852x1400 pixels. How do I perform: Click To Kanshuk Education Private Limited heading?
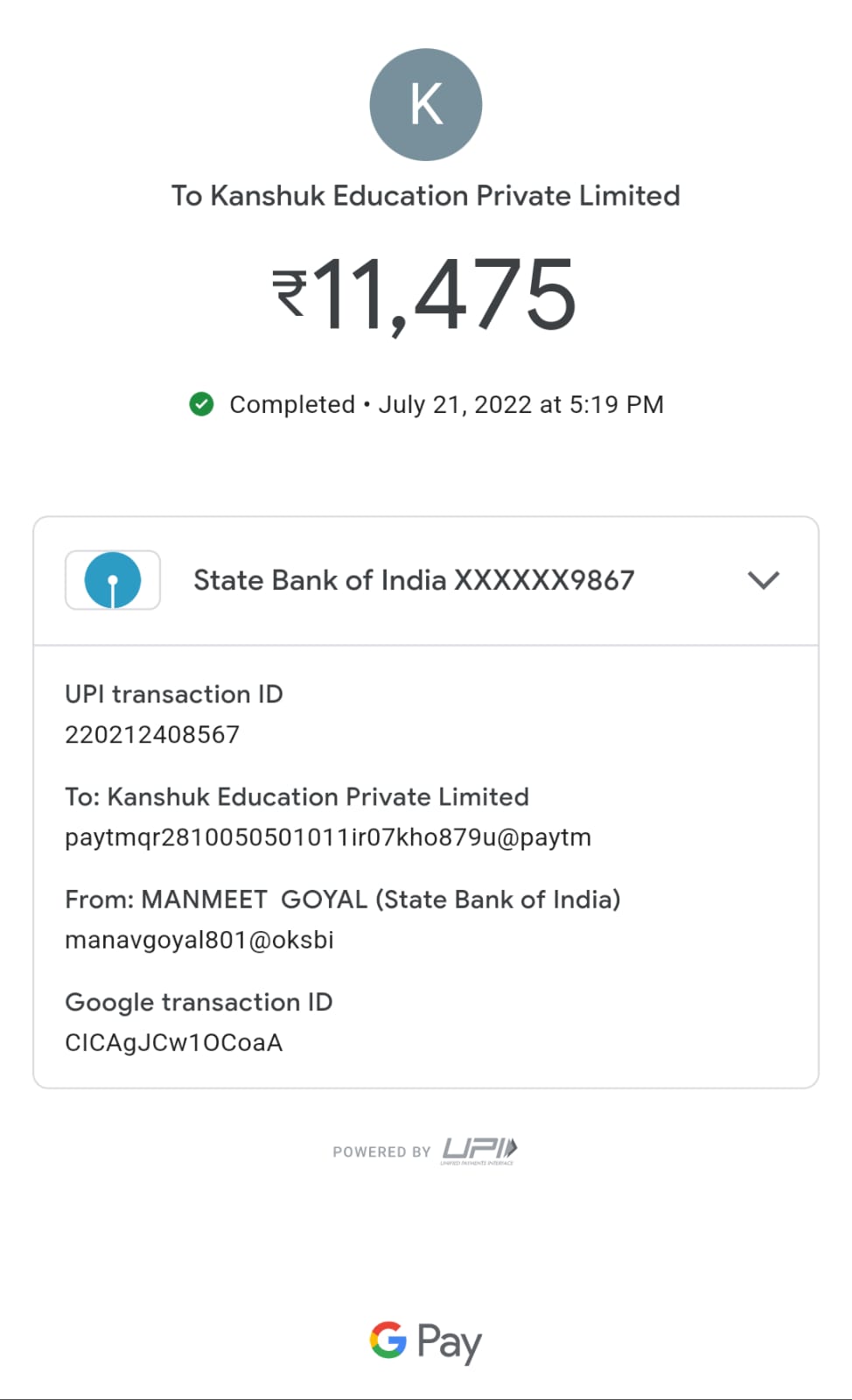[x=426, y=195]
